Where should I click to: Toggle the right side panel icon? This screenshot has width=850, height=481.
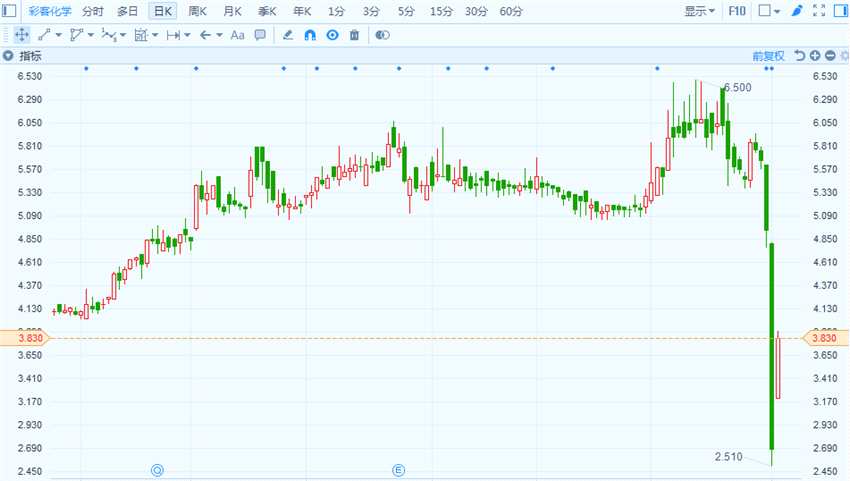[x=841, y=11]
